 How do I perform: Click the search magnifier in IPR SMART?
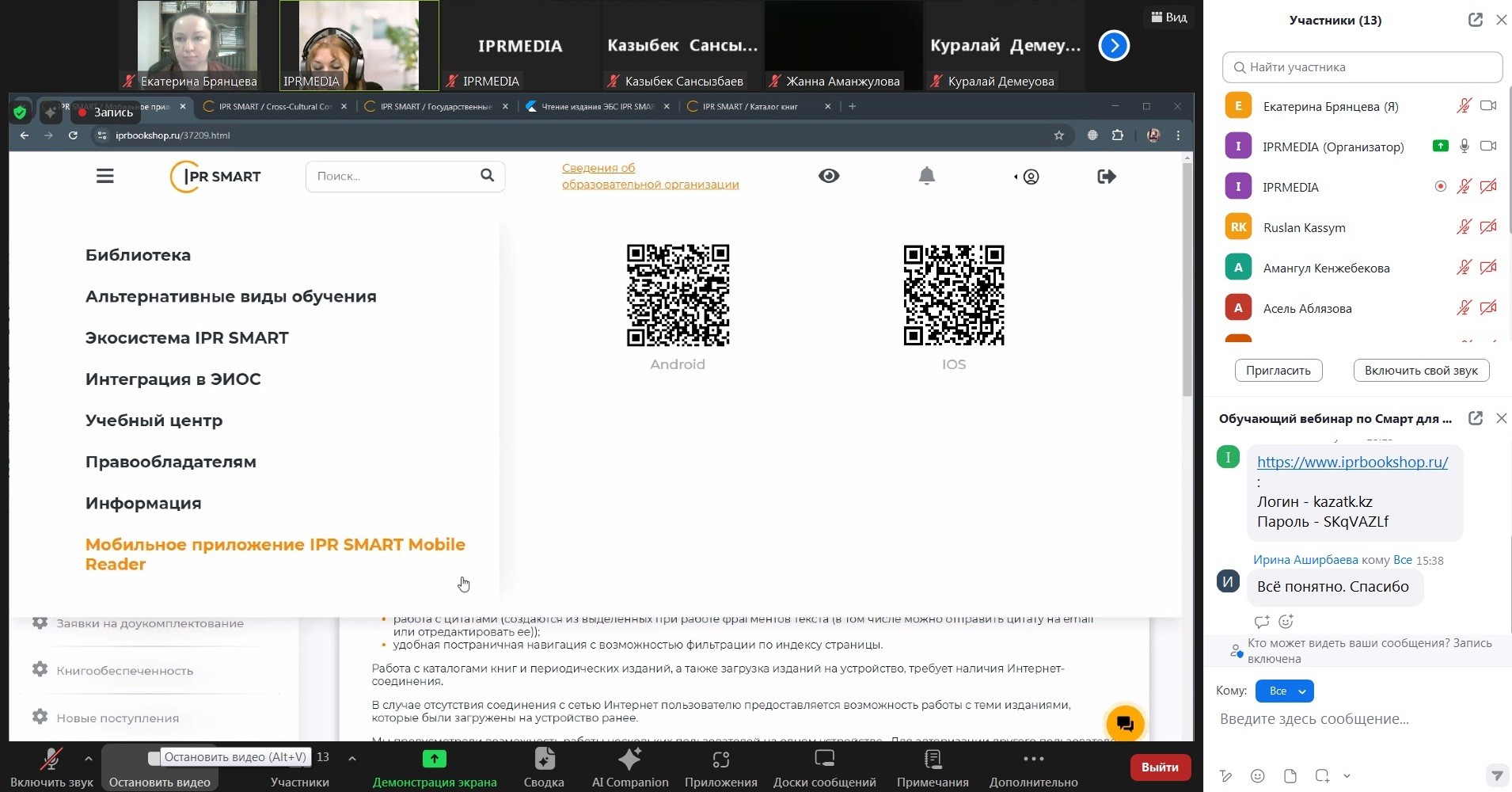click(x=487, y=175)
